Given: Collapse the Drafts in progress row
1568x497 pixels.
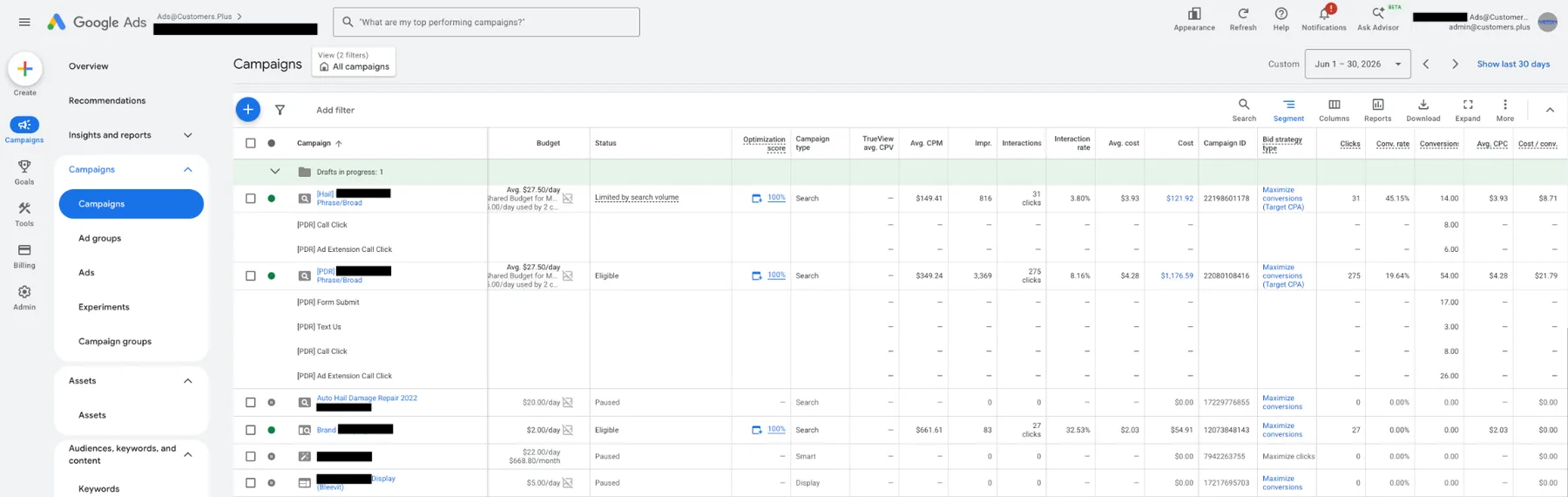Looking at the screenshot, I should pyautogui.click(x=274, y=172).
